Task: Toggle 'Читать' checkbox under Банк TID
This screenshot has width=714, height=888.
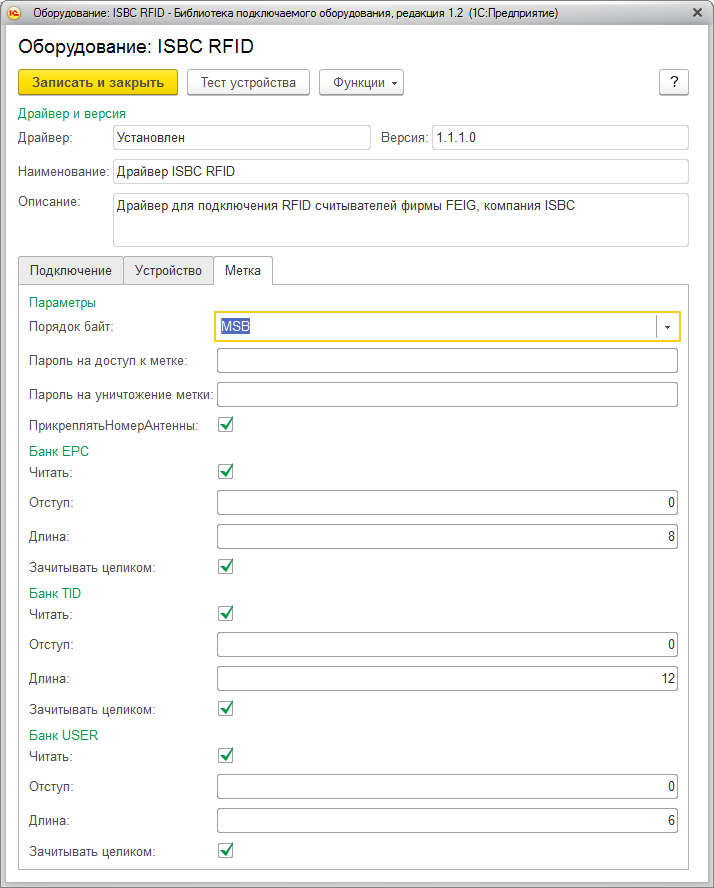Action: (x=226, y=614)
